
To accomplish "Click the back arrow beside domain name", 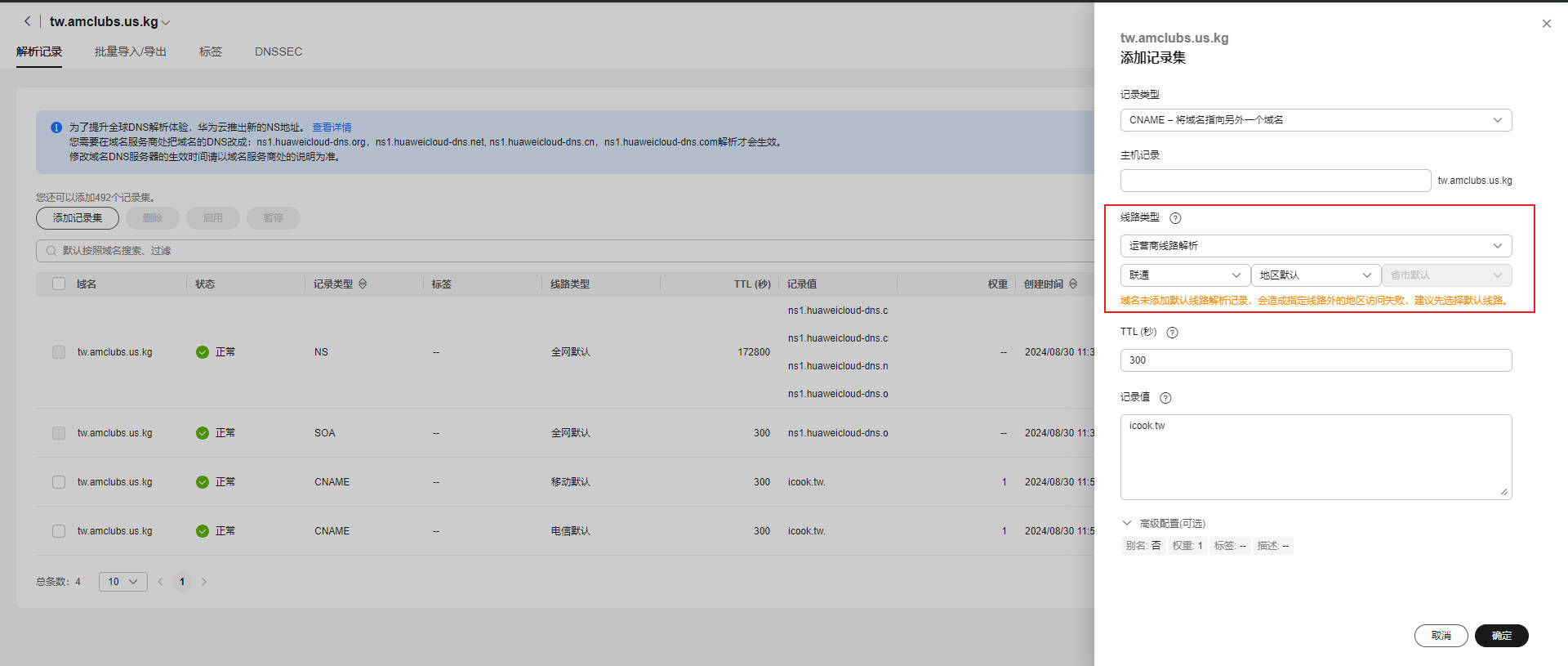I will pos(27,21).
